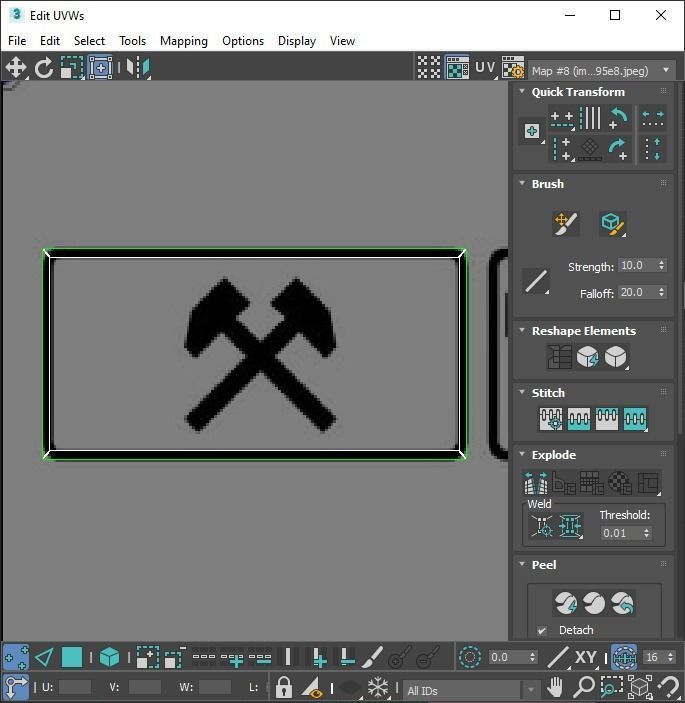Screen dimensions: 685x703
Task: Select the Paint Move brush
Action: click(566, 223)
